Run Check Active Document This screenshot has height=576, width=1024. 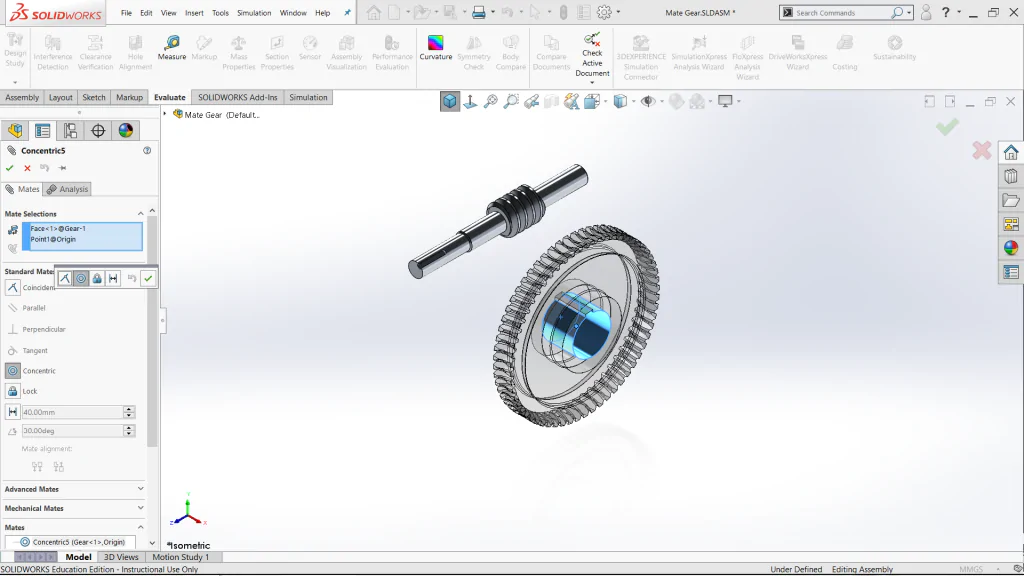592,55
